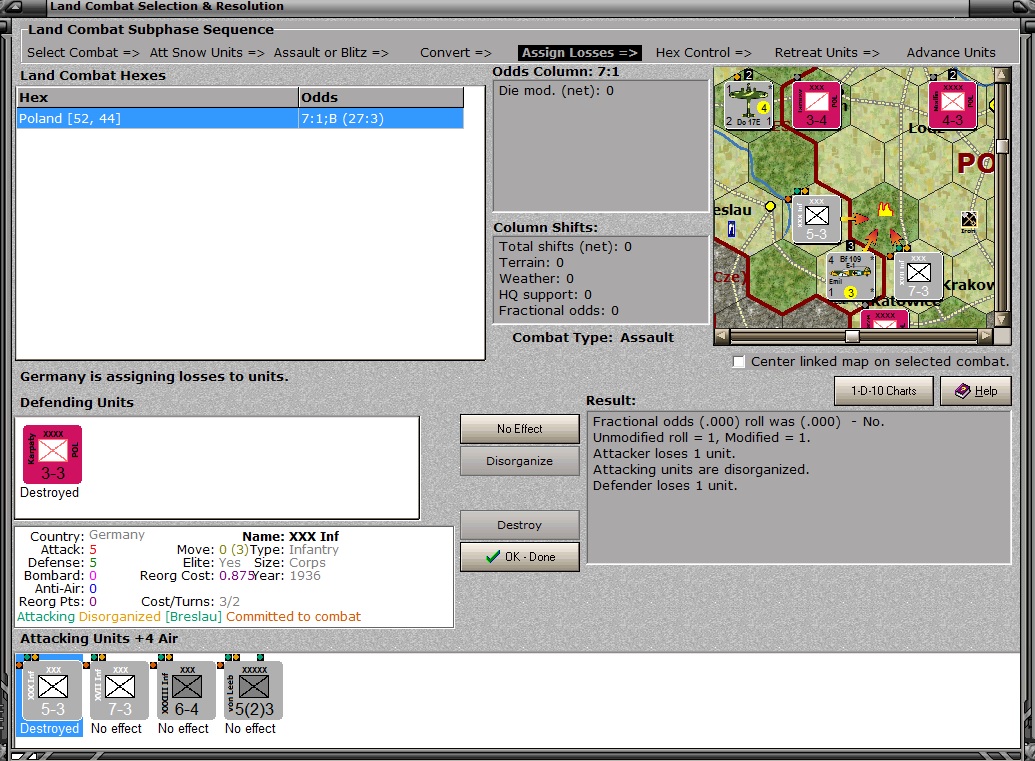Click the 'Die mod. (net): 0' text

coord(556,90)
